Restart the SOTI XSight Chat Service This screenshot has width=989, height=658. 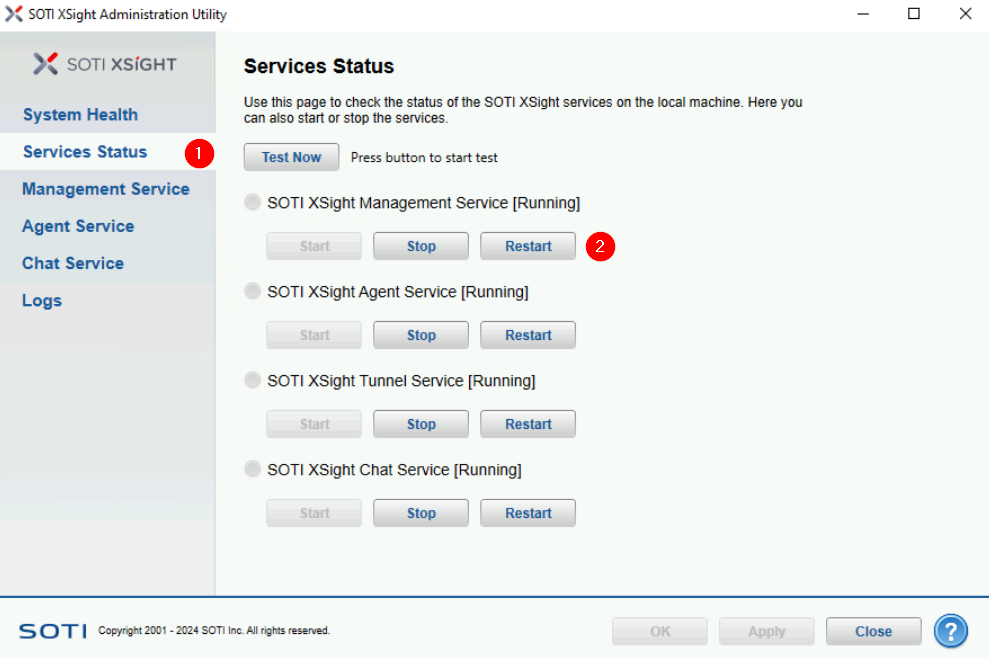tap(528, 513)
